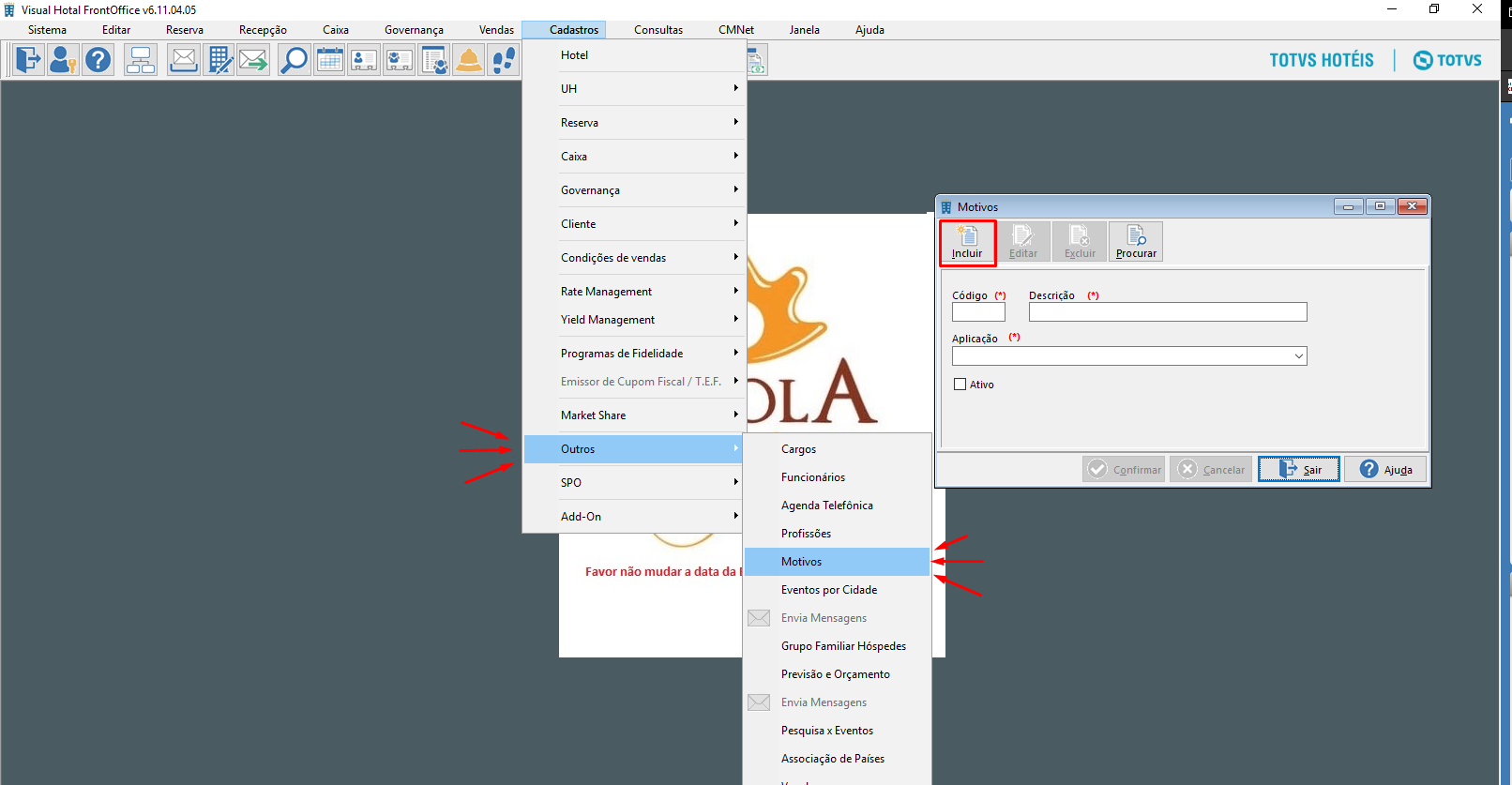Click the single guest card toolbar icon

(x=364, y=60)
